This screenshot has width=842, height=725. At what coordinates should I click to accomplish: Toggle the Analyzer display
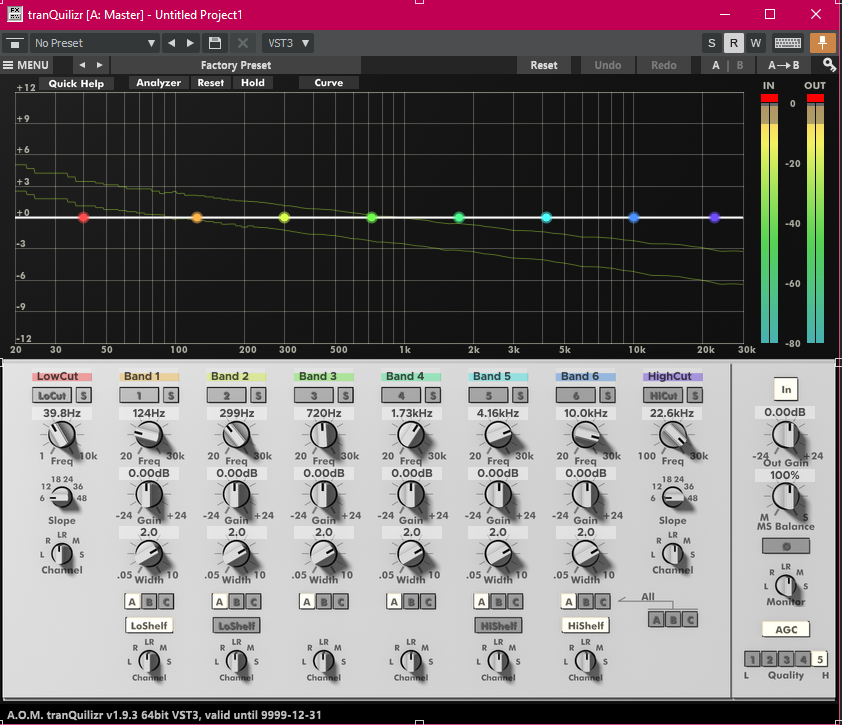(x=158, y=83)
